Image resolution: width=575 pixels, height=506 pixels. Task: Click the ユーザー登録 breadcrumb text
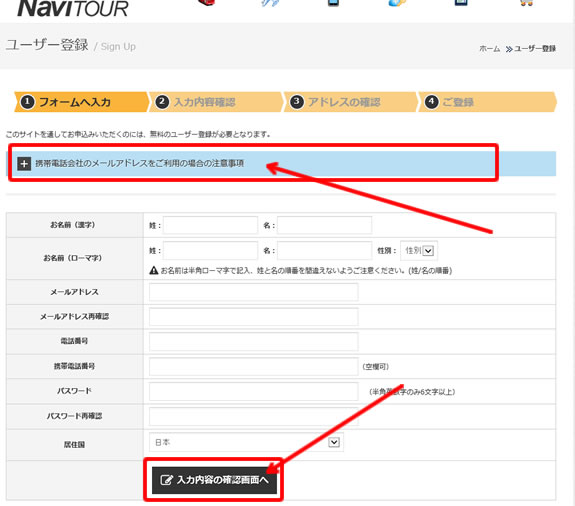click(x=535, y=49)
